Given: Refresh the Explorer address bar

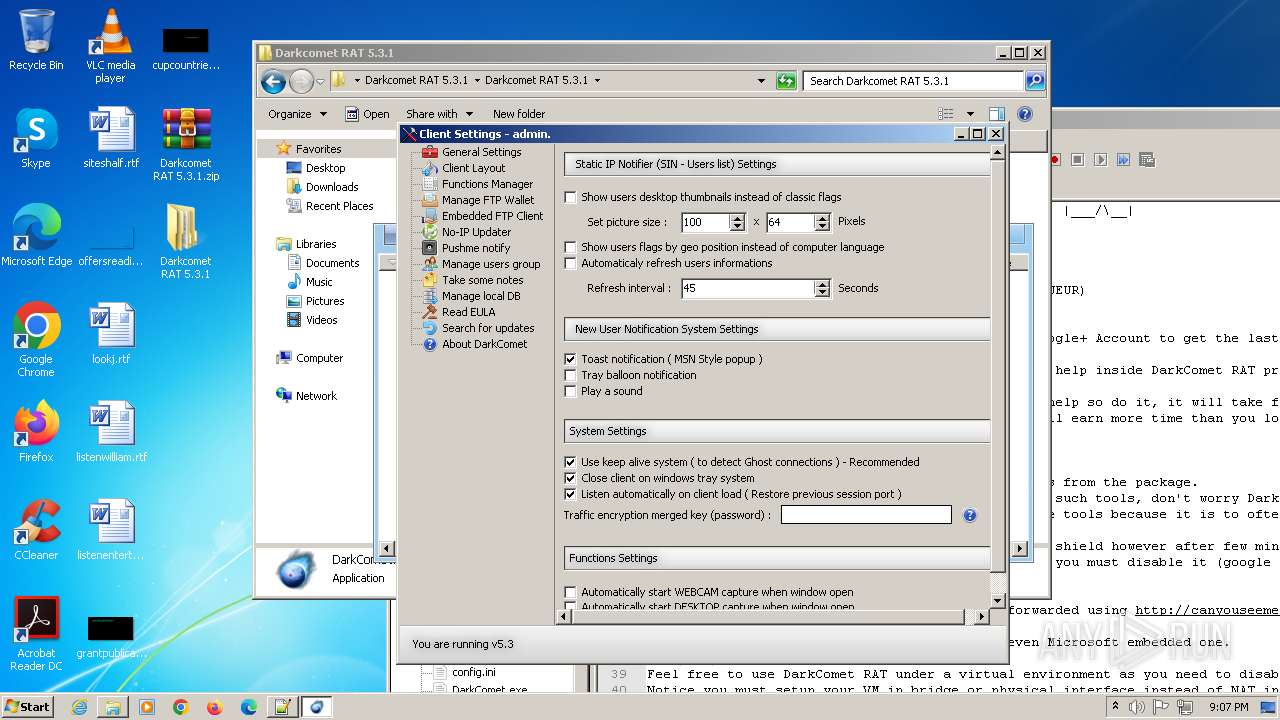Looking at the screenshot, I should [786, 81].
